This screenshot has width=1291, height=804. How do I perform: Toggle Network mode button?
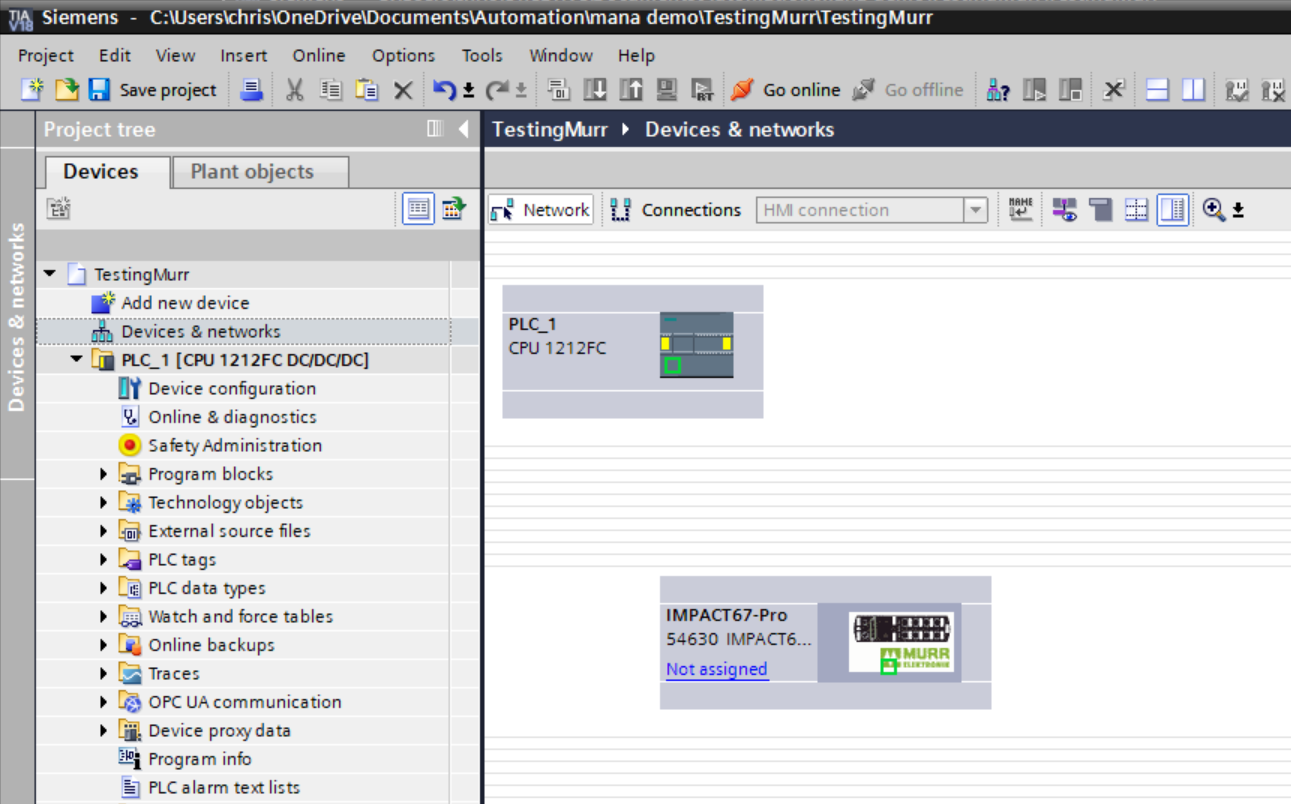tap(541, 210)
